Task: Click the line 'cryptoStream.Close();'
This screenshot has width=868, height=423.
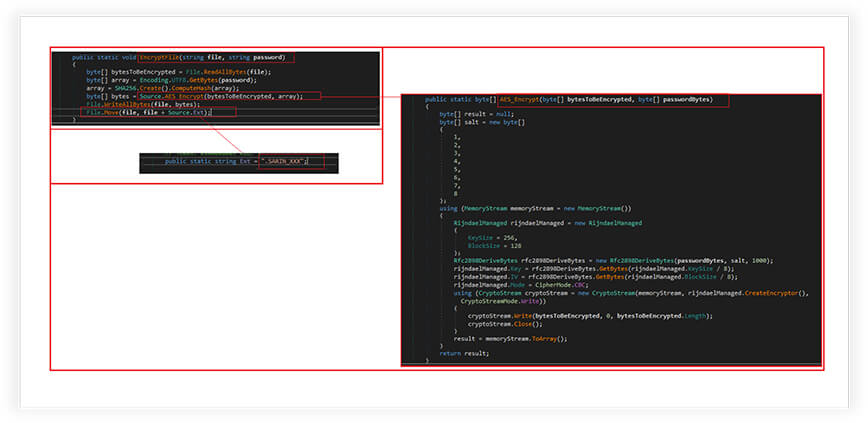Action: tap(505, 324)
